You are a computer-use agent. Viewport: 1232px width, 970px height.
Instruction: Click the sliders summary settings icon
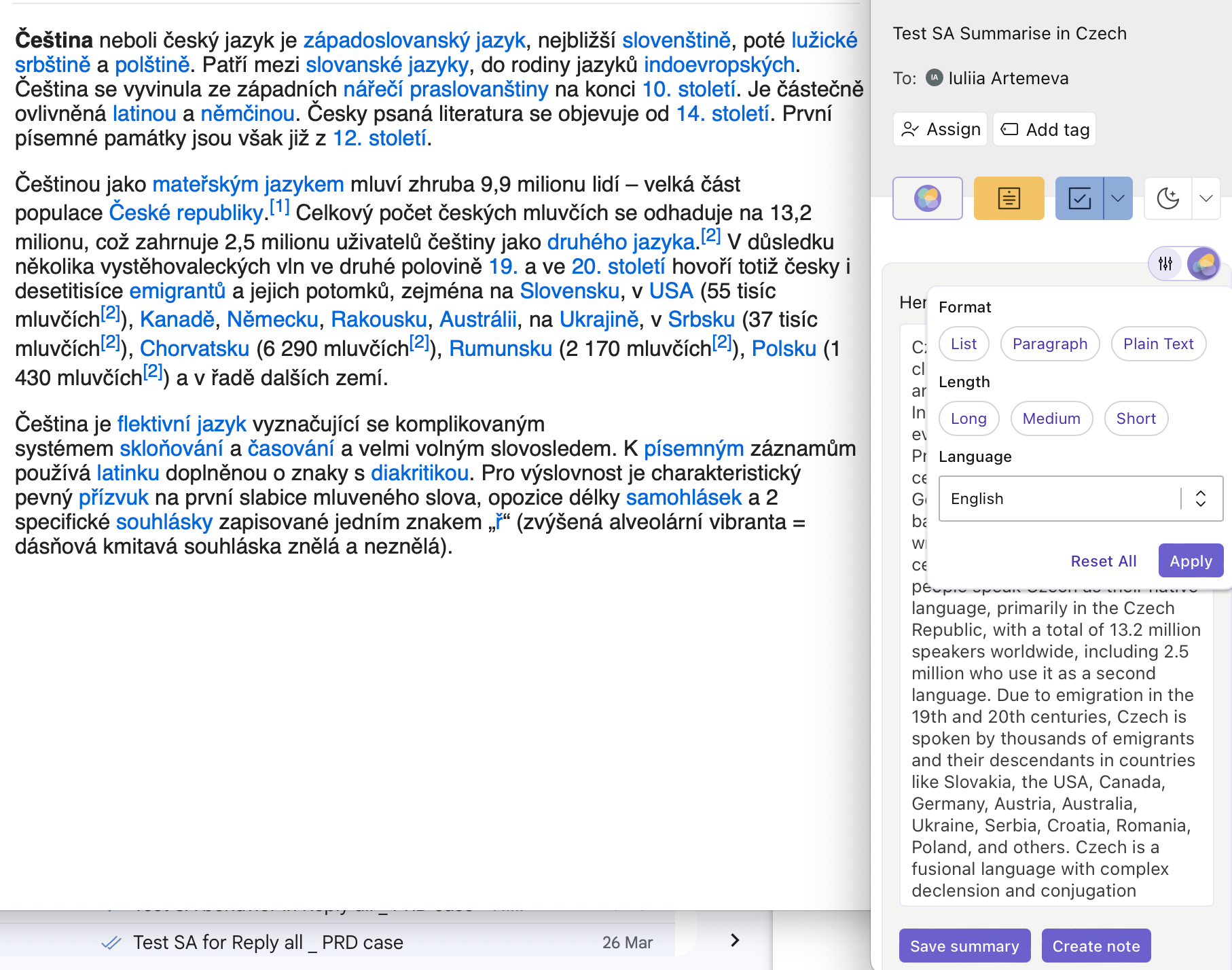click(1166, 264)
